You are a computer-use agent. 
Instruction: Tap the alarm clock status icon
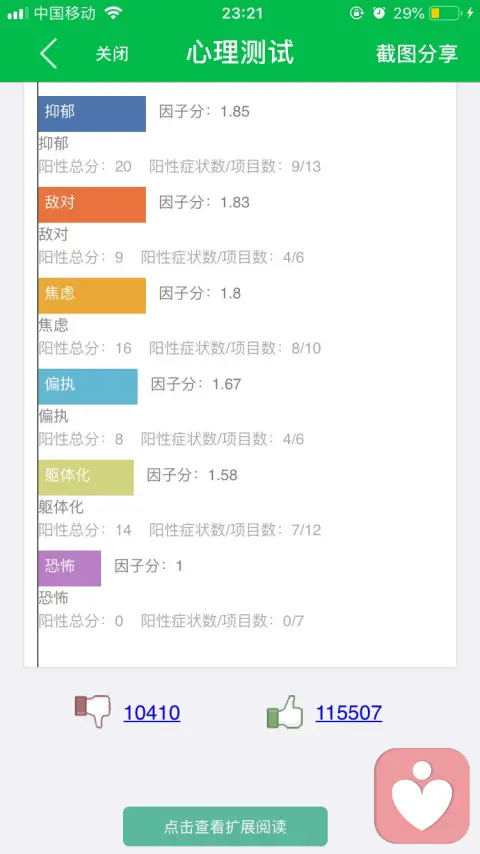[x=379, y=13]
